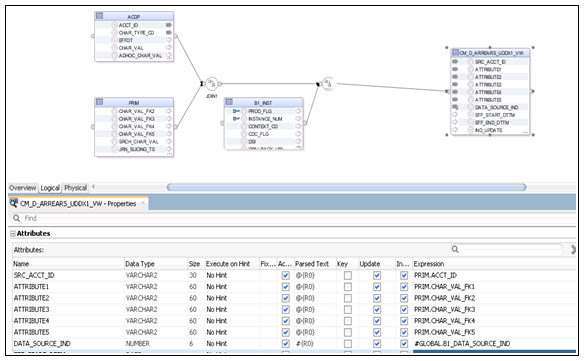
Task: Click the Execute on Hint column header
Action: coord(232,264)
